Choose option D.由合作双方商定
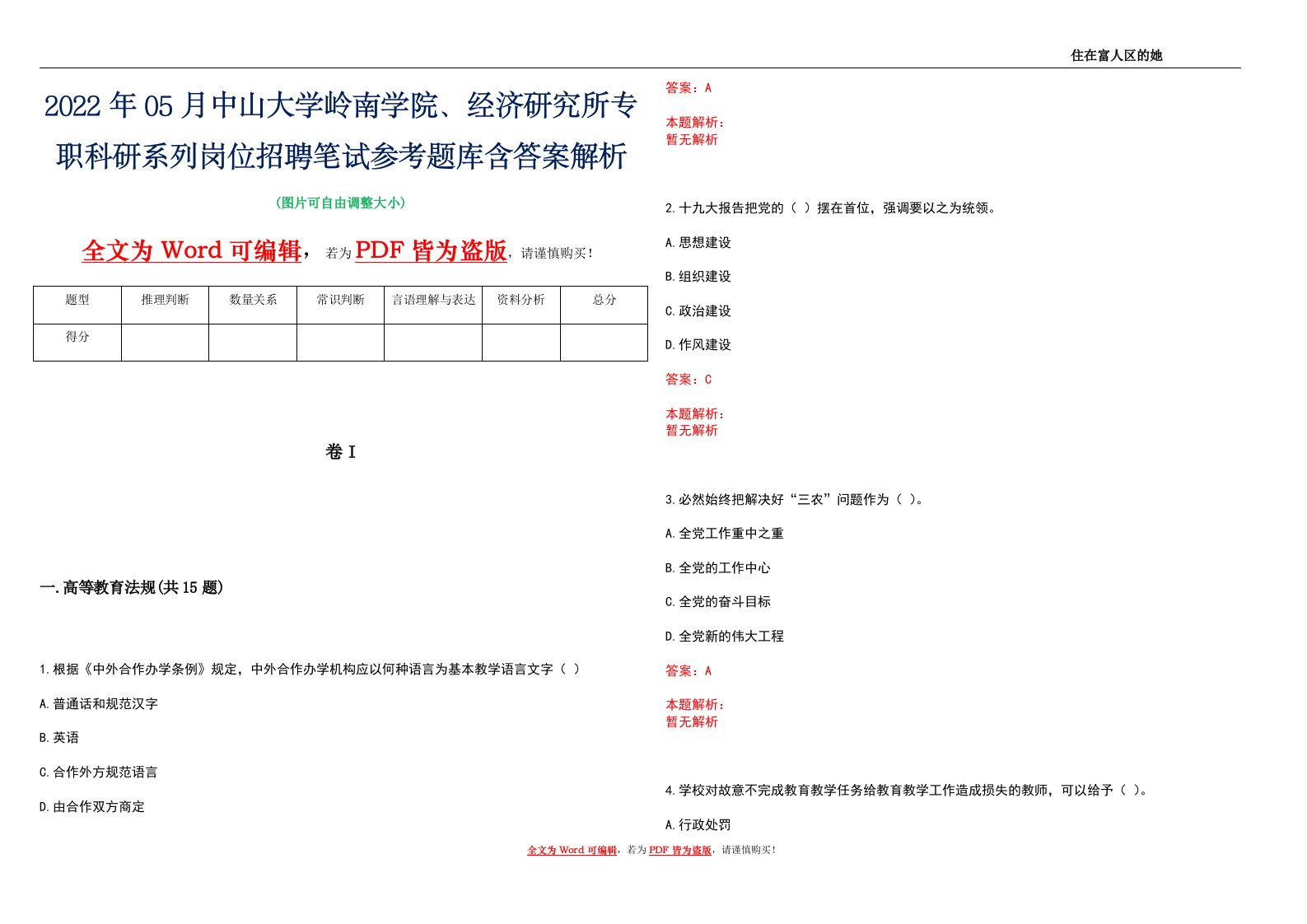Screen dimensions: 1307x924 pos(92,807)
